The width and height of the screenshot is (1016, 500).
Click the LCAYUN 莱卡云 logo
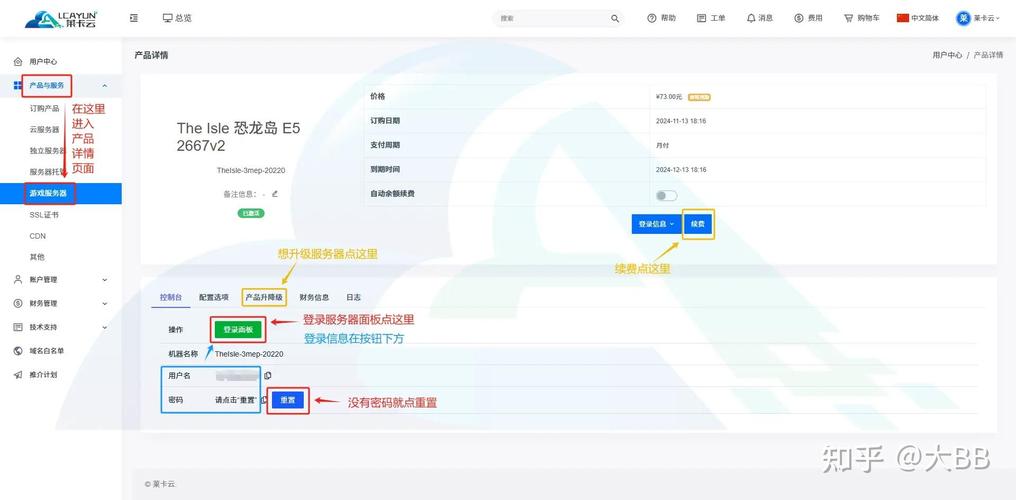tap(60, 19)
